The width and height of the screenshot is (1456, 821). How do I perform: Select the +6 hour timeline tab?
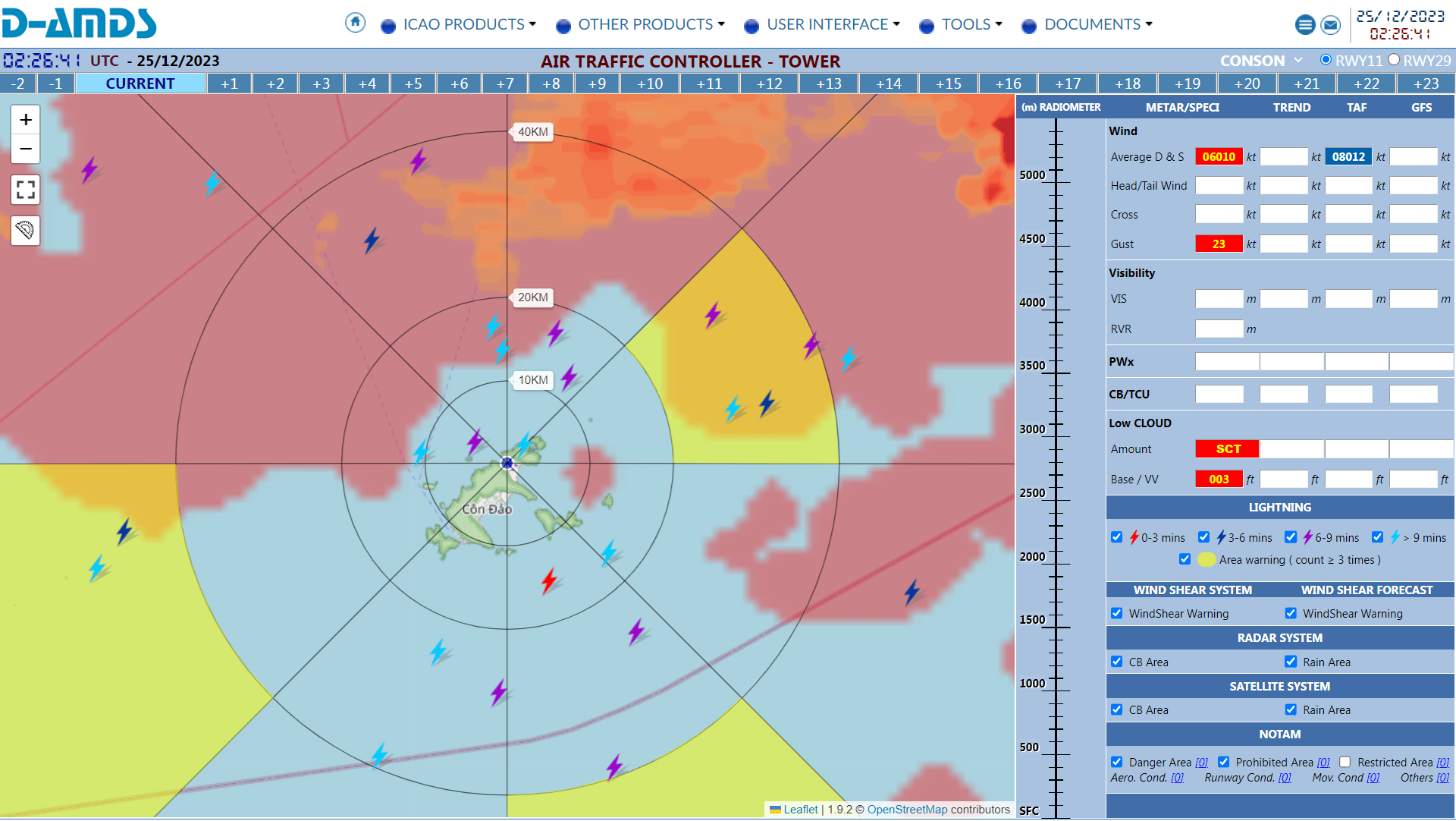[x=459, y=83]
